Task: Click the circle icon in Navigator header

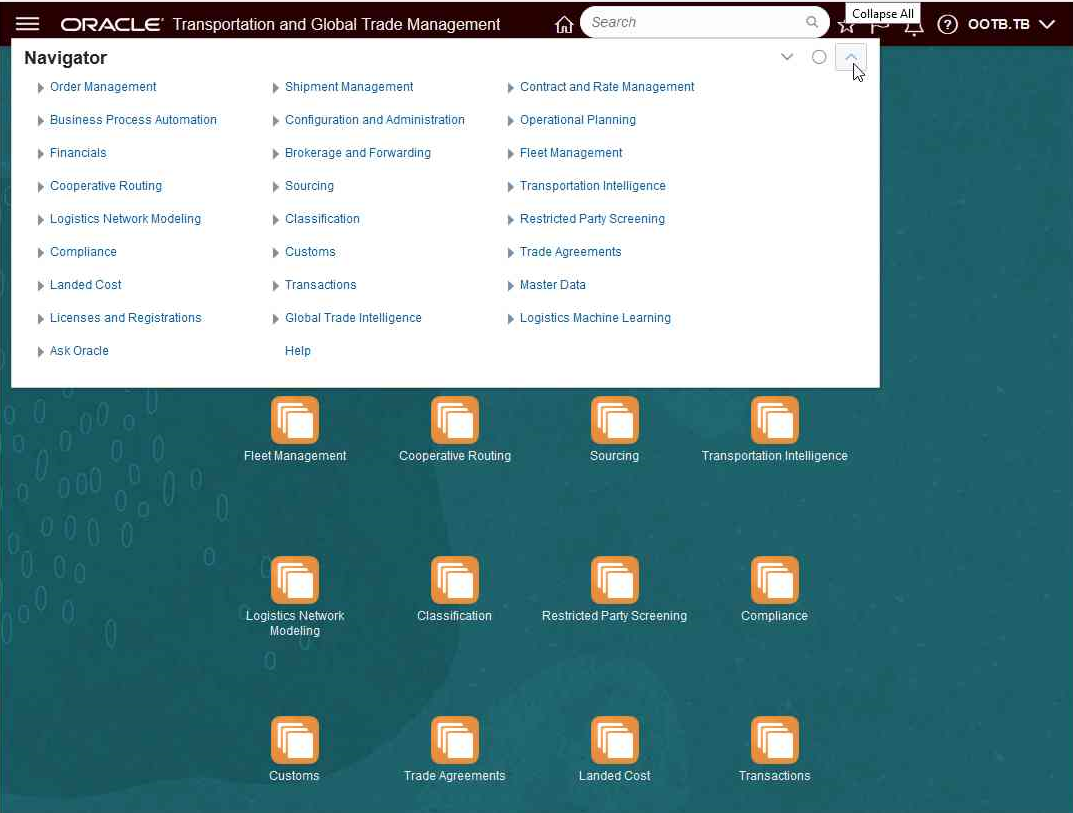Action: [819, 57]
